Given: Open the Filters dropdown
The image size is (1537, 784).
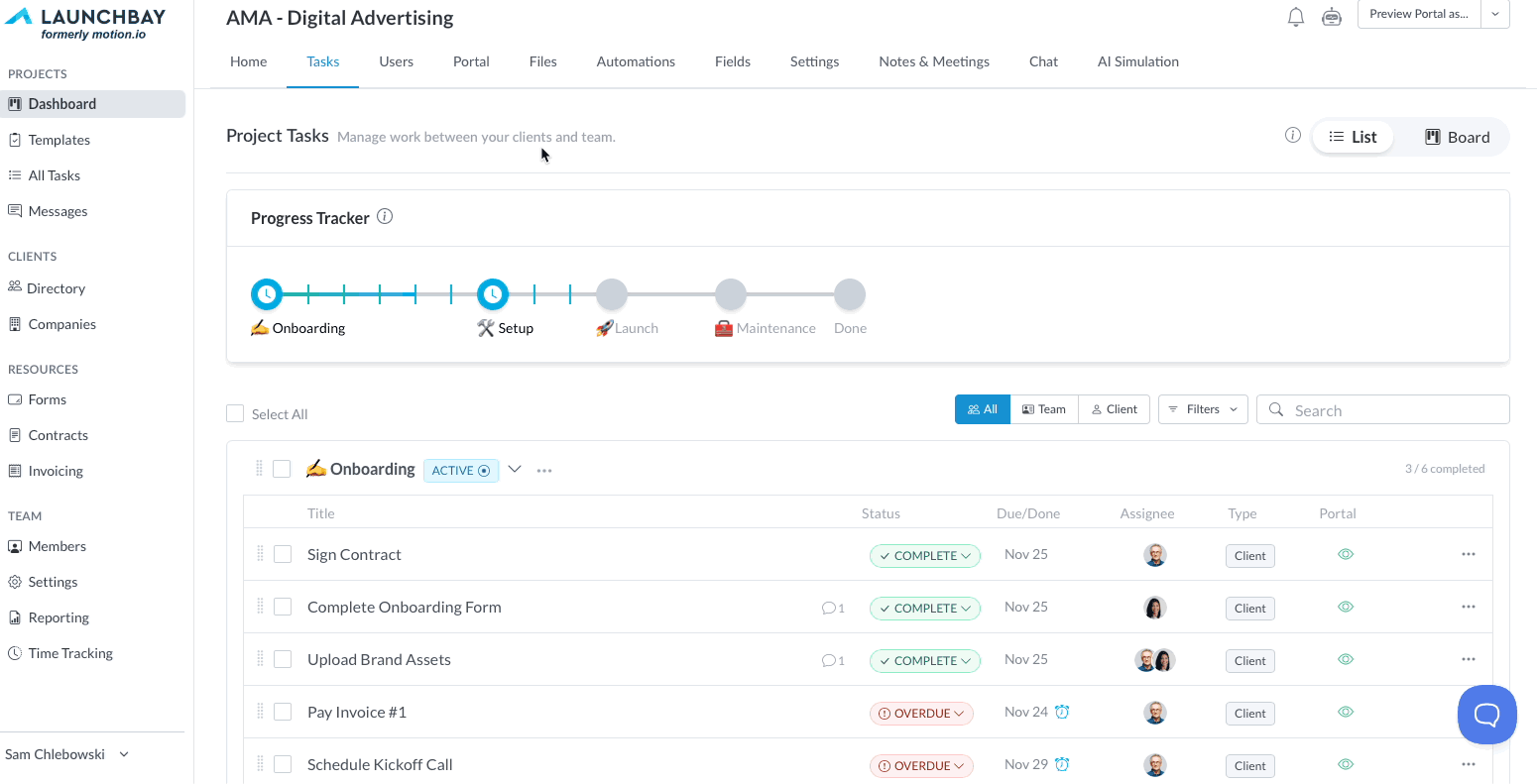Looking at the screenshot, I should coord(1203,409).
